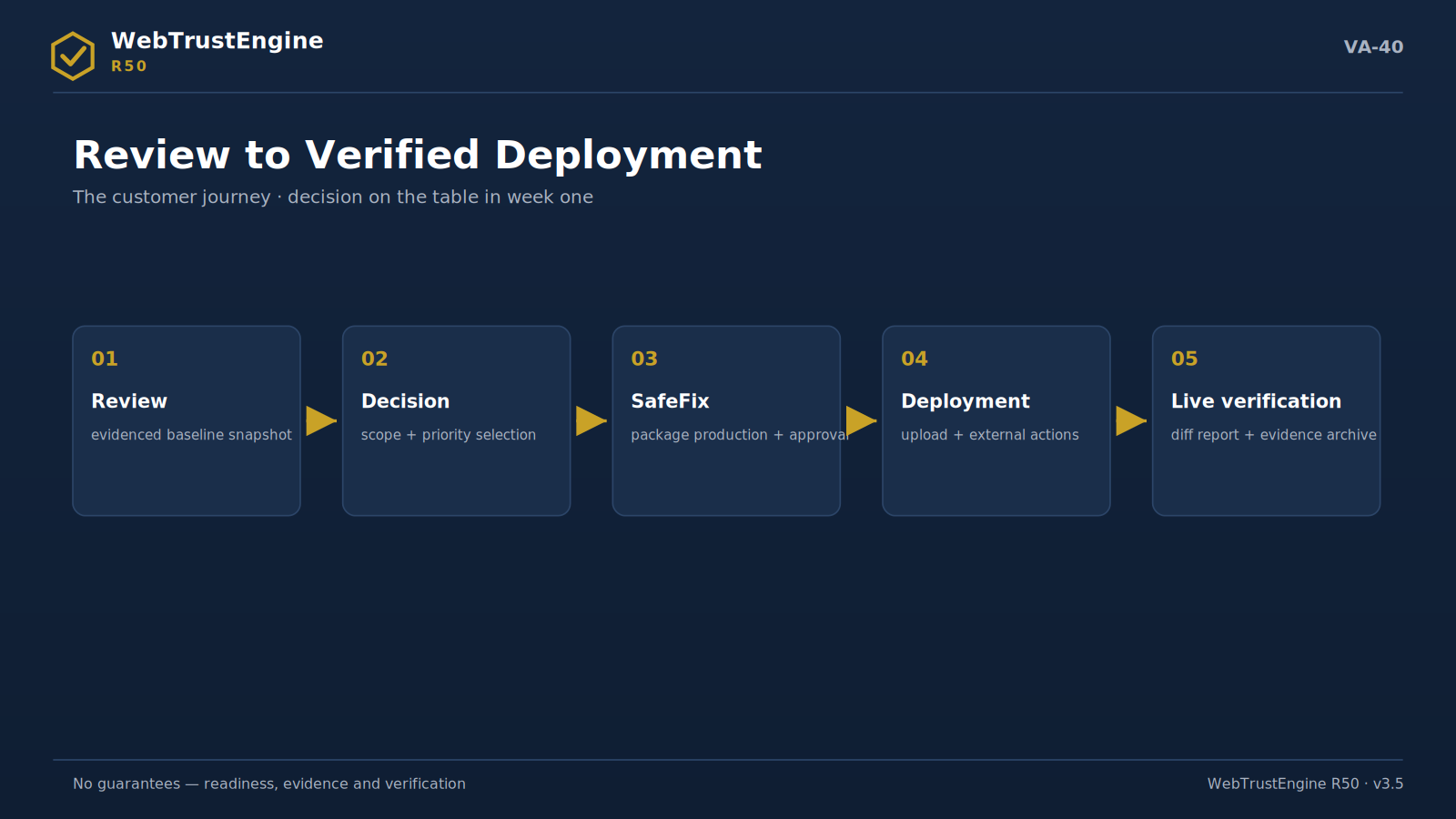Click step number 01
This screenshot has height=819, width=1456.
105,359
